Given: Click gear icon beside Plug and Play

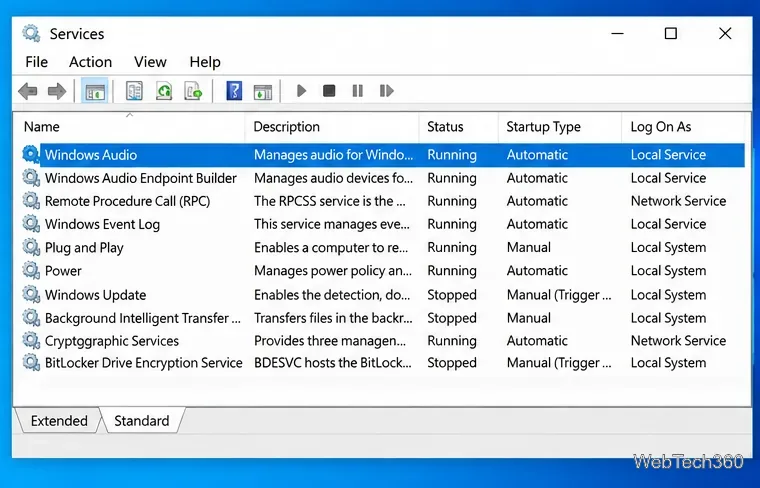Looking at the screenshot, I should pos(31,247).
